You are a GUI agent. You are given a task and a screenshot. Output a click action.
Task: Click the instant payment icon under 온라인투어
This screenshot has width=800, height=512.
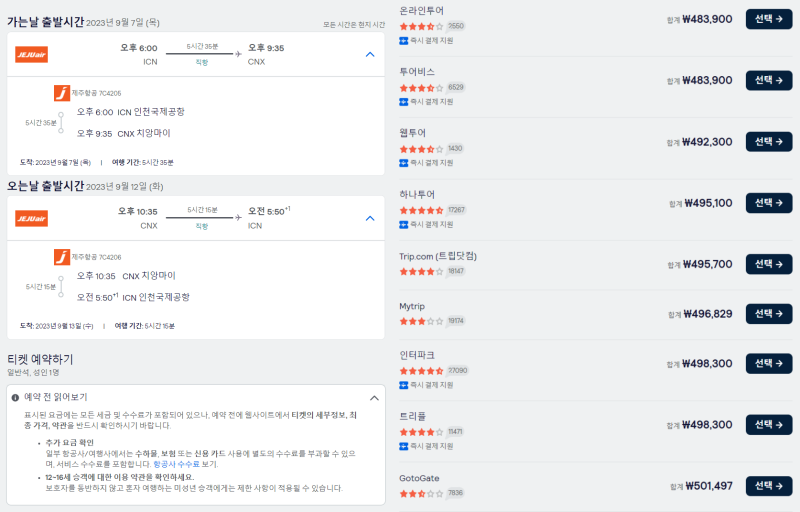pos(404,41)
